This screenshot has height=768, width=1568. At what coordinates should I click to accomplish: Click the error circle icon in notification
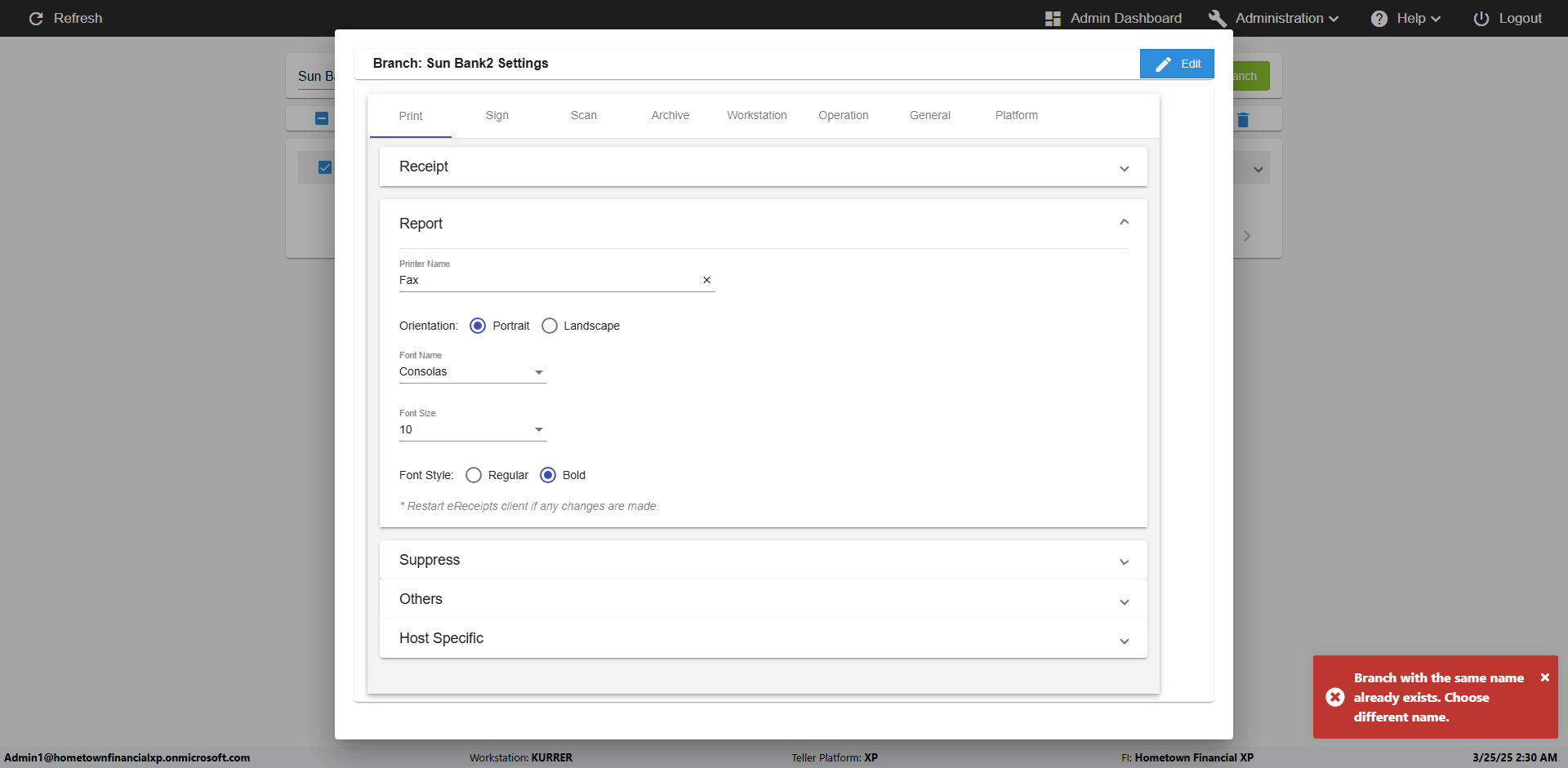click(1334, 697)
